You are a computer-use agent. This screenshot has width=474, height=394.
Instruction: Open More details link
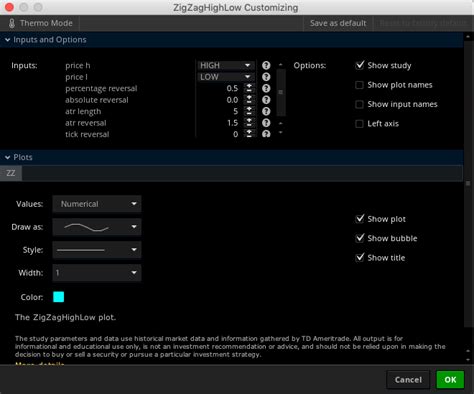(x=40, y=363)
